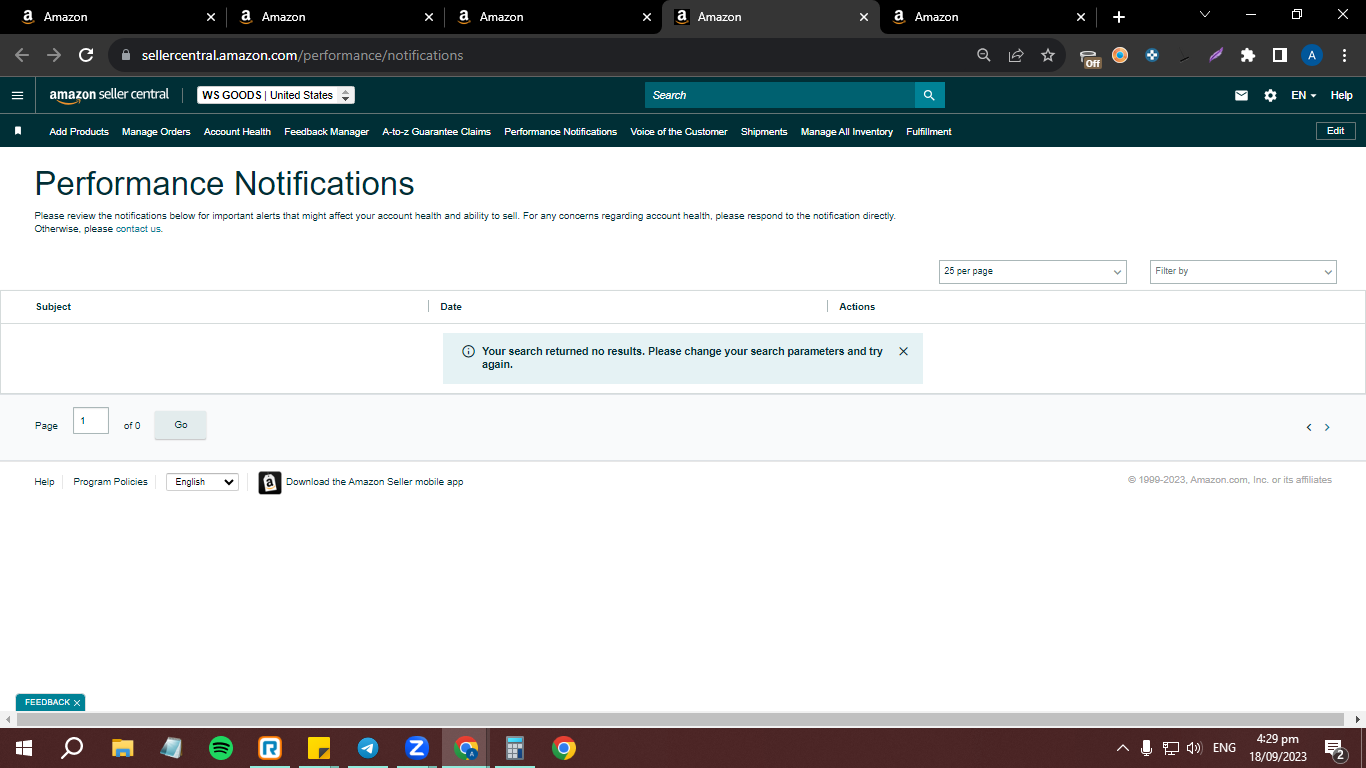Screen dimensions: 1366x768
Task: Open Account Health menu item
Action: click(237, 131)
